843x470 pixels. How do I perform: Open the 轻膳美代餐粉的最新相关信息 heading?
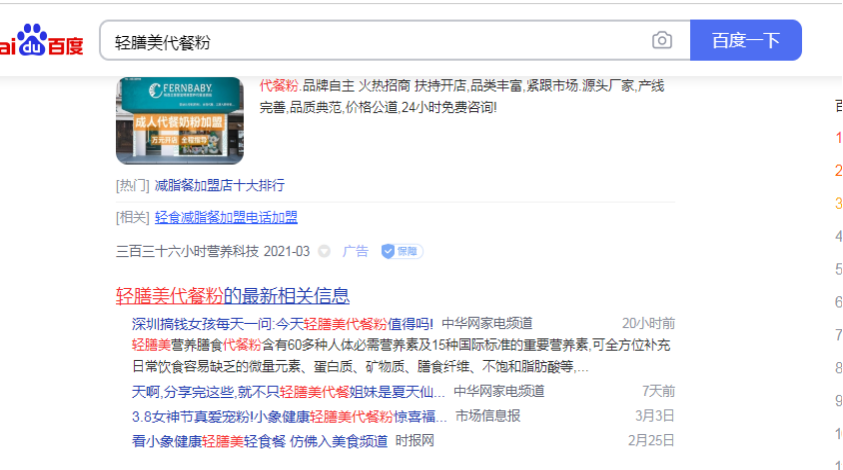[x=232, y=296]
